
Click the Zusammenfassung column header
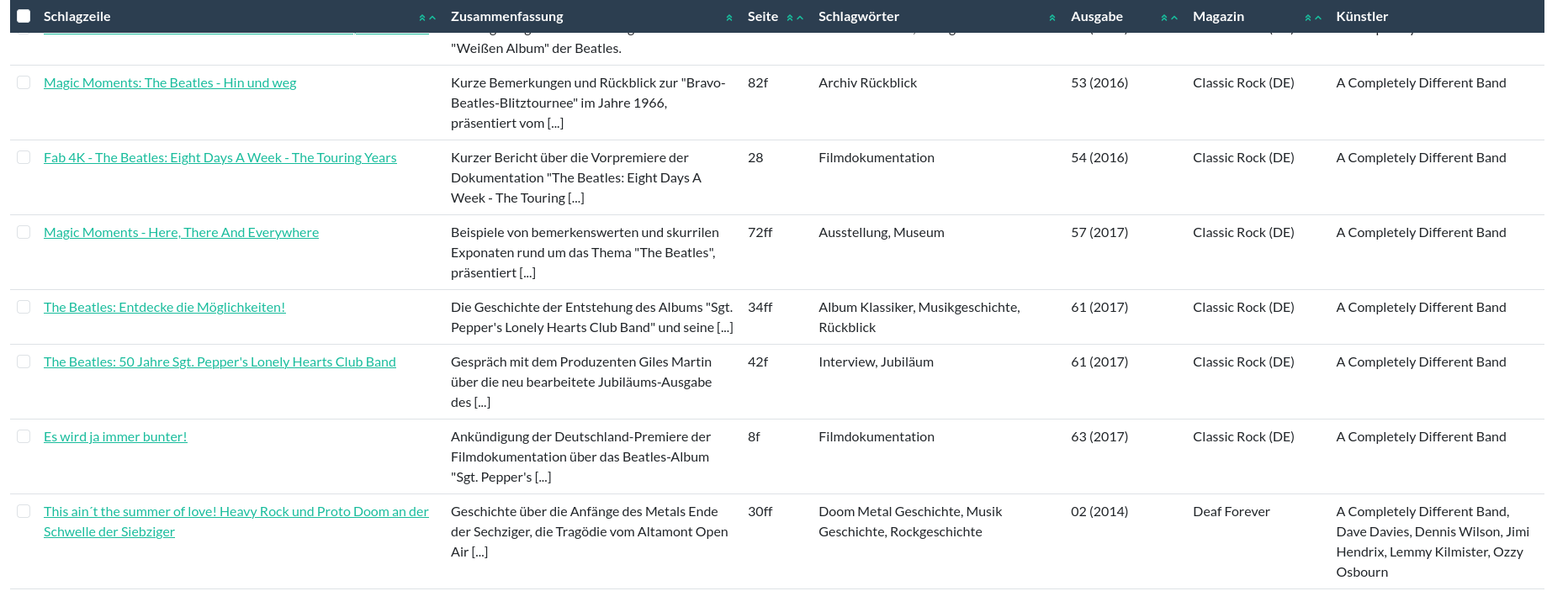(x=507, y=16)
